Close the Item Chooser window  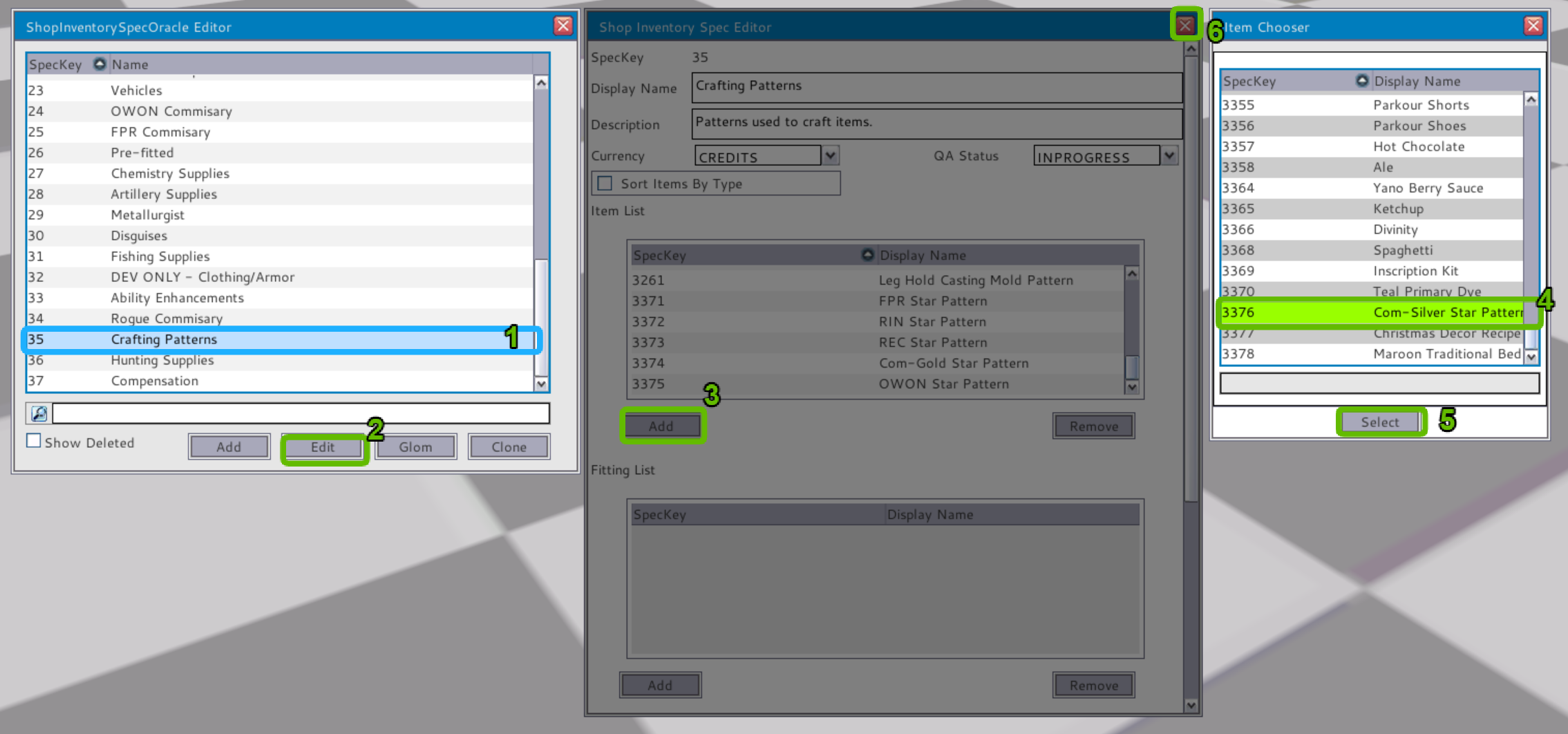1533,26
